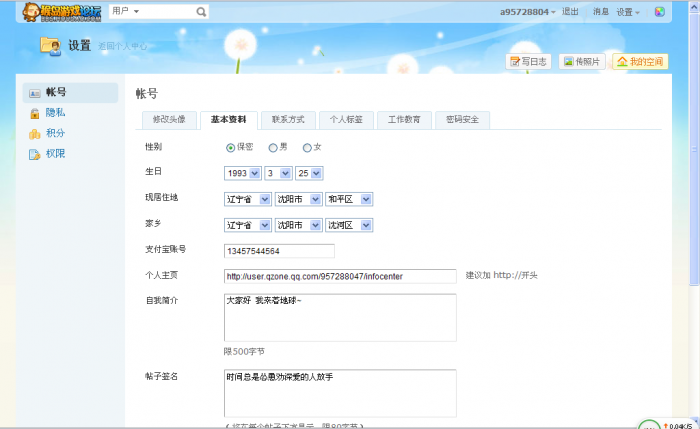Click the 传照片 button

click(x=582, y=62)
